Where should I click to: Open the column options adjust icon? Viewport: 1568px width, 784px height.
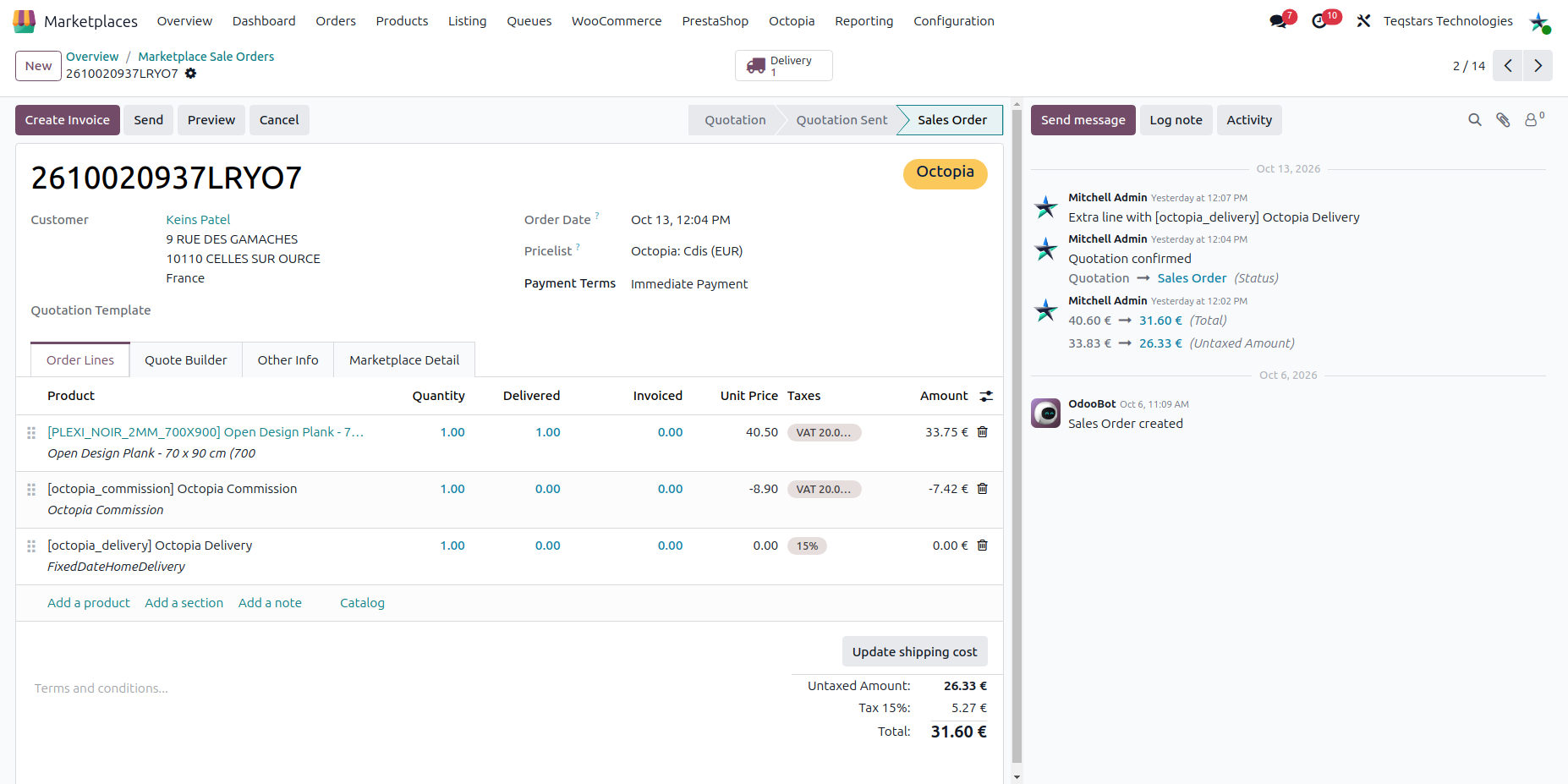pos(986,396)
